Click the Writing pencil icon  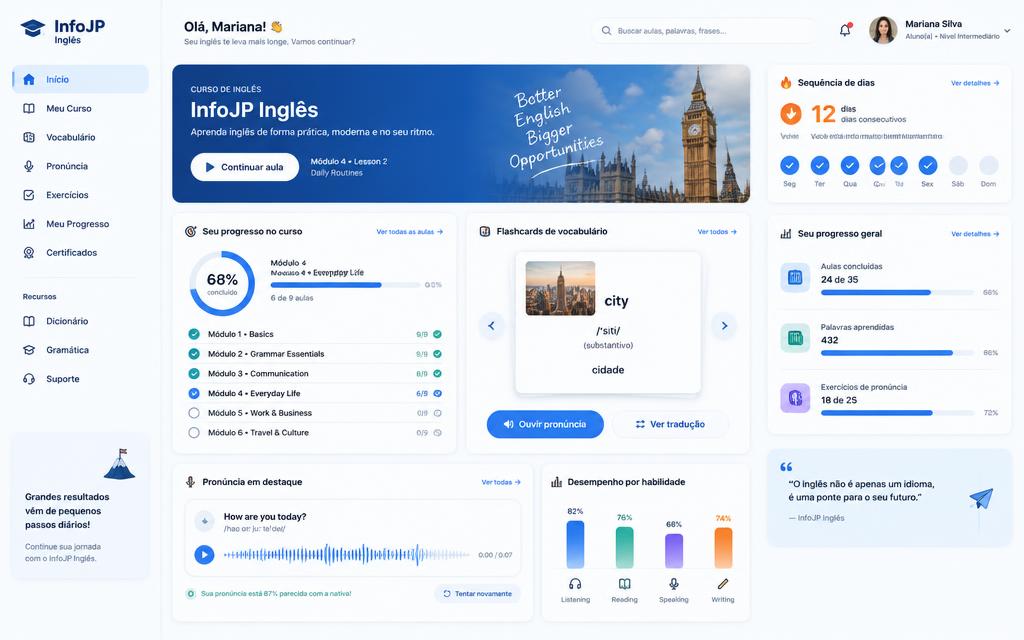722,584
